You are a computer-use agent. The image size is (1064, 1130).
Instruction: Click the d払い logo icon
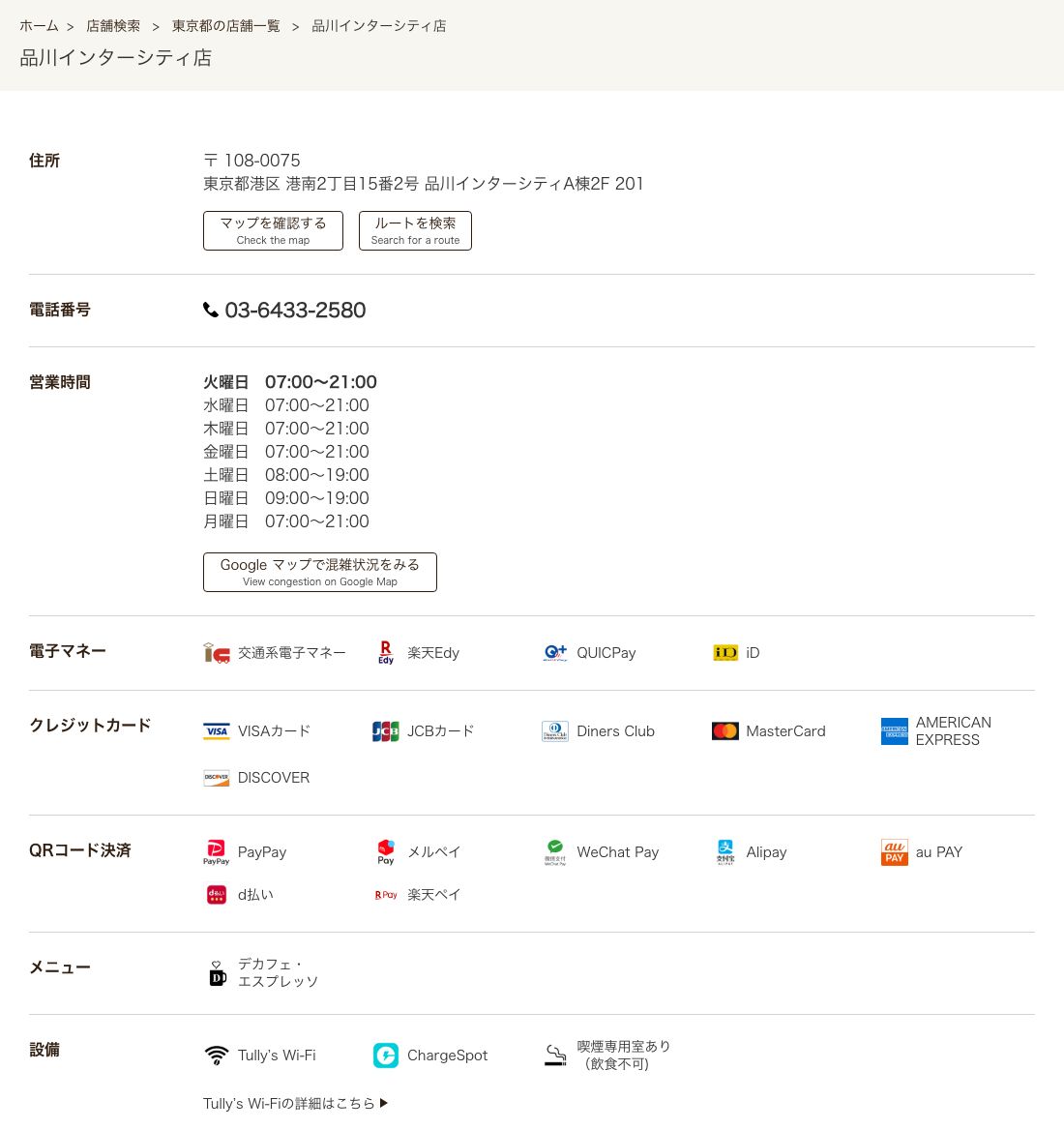[216, 895]
